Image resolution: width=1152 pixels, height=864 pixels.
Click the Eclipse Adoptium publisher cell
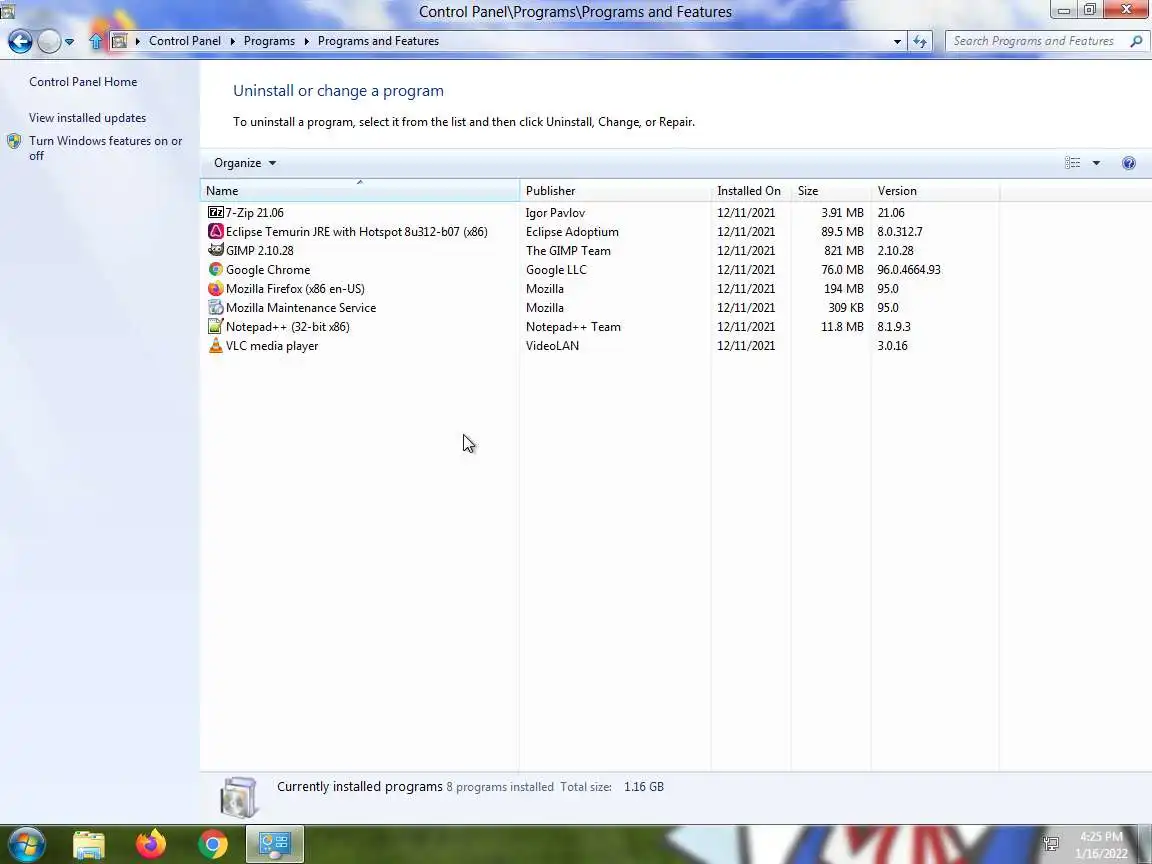(572, 231)
